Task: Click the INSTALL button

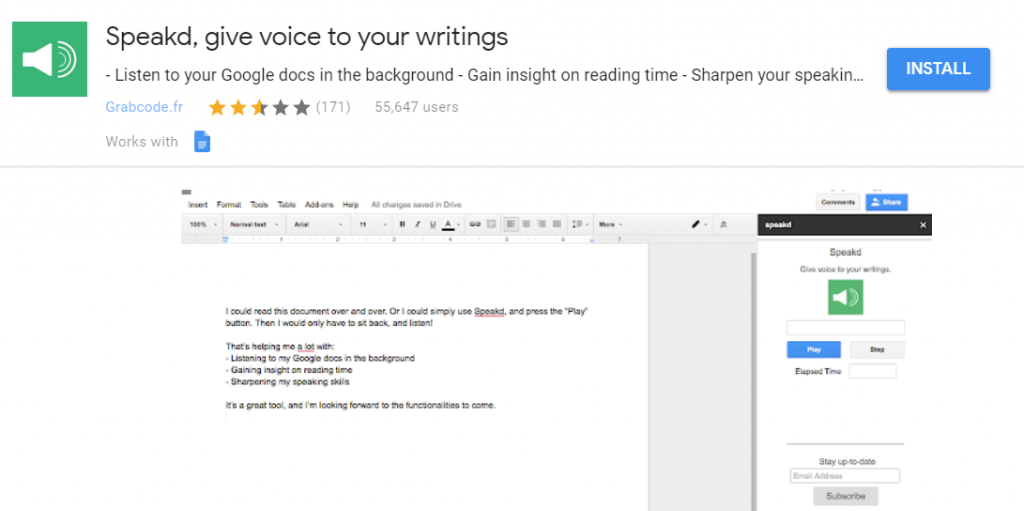Action: 938,69
